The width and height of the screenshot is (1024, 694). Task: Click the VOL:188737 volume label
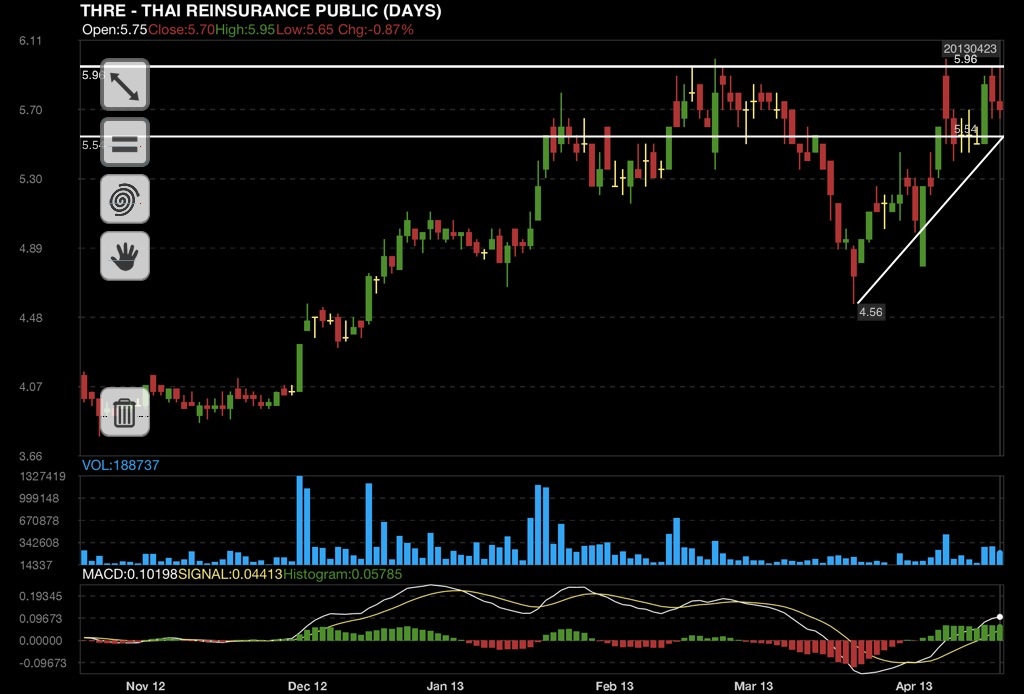[x=120, y=465]
